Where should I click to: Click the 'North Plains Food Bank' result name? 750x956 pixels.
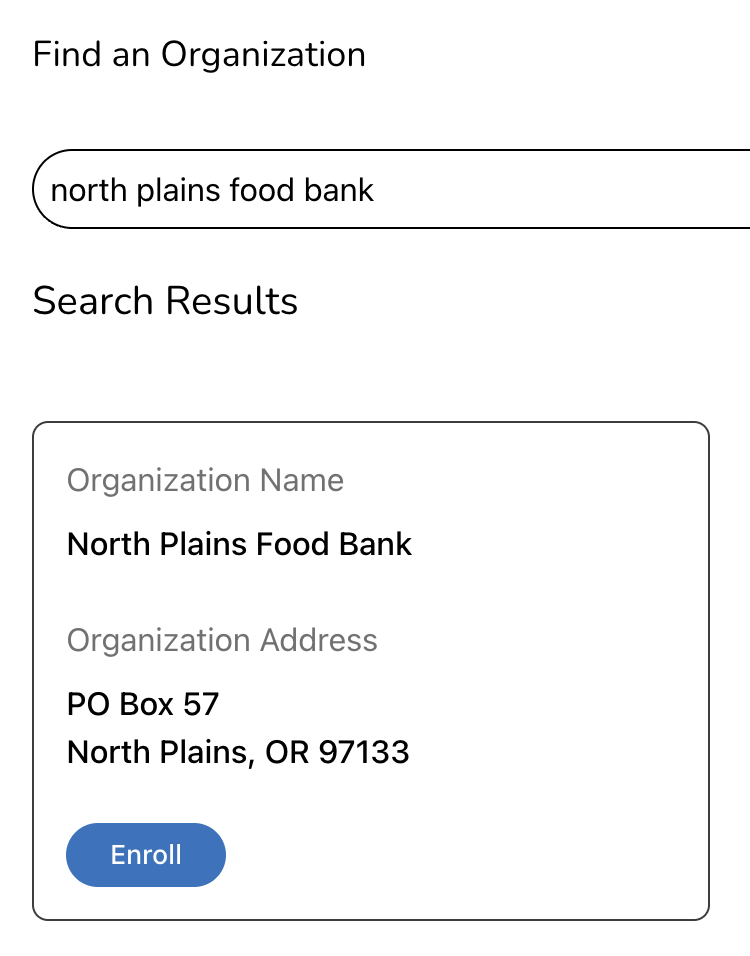point(239,545)
